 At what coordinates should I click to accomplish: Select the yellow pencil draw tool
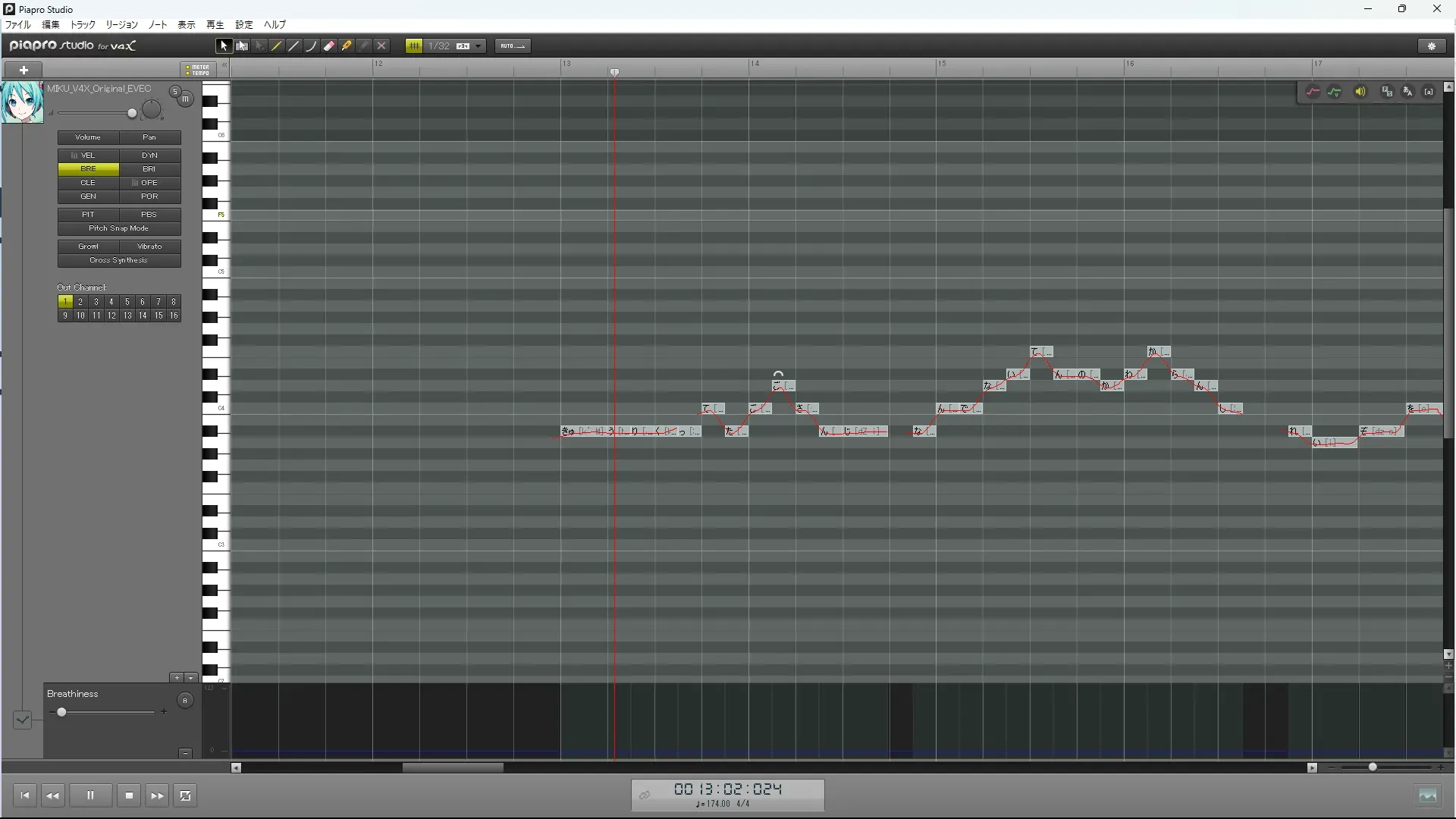click(x=277, y=46)
